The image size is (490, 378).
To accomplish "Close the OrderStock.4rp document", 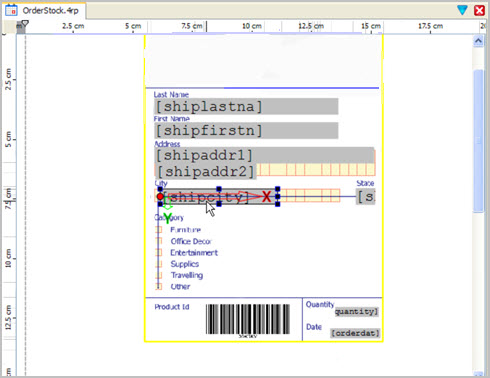I will coord(479,10).
